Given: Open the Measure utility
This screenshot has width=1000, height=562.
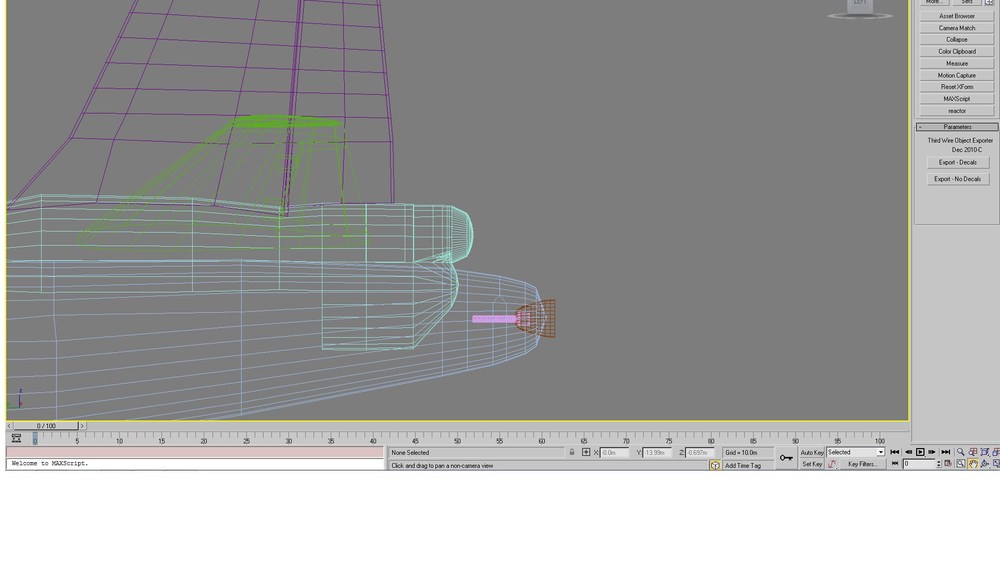Looking at the screenshot, I should pyautogui.click(x=957, y=64).
